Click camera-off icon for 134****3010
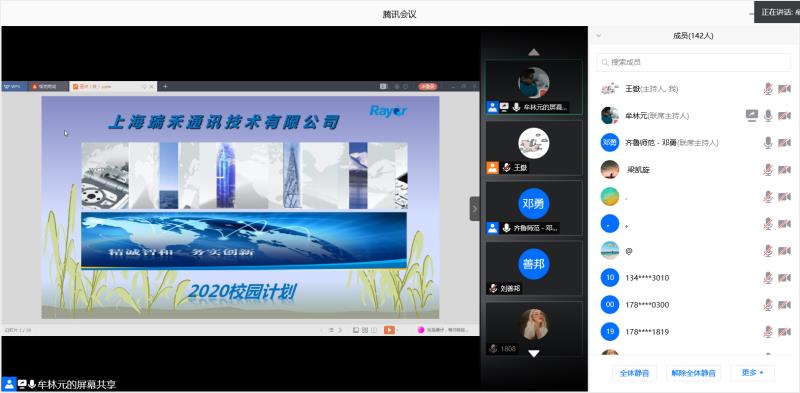 pyautogui.click(x=784, y=278)
